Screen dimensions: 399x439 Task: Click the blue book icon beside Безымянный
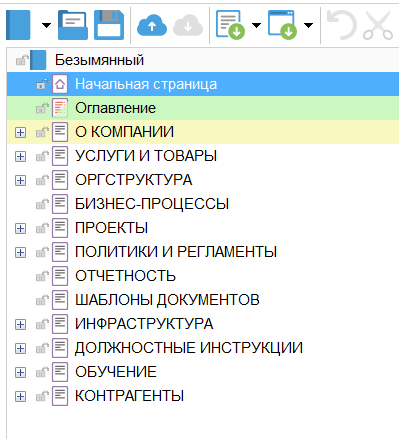(x=38, y=60)
